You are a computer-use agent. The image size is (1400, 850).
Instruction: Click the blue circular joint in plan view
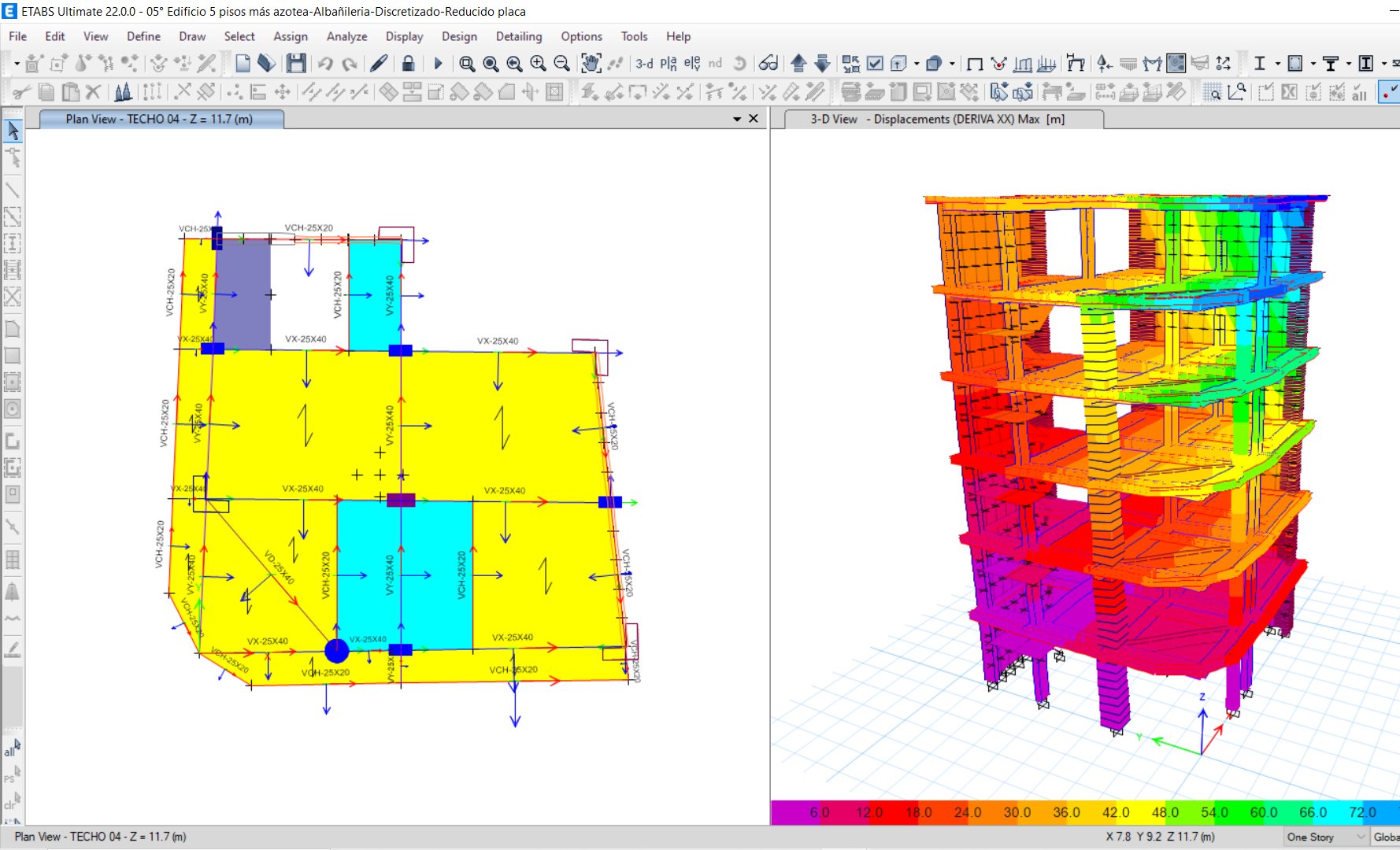click(337, 651)
